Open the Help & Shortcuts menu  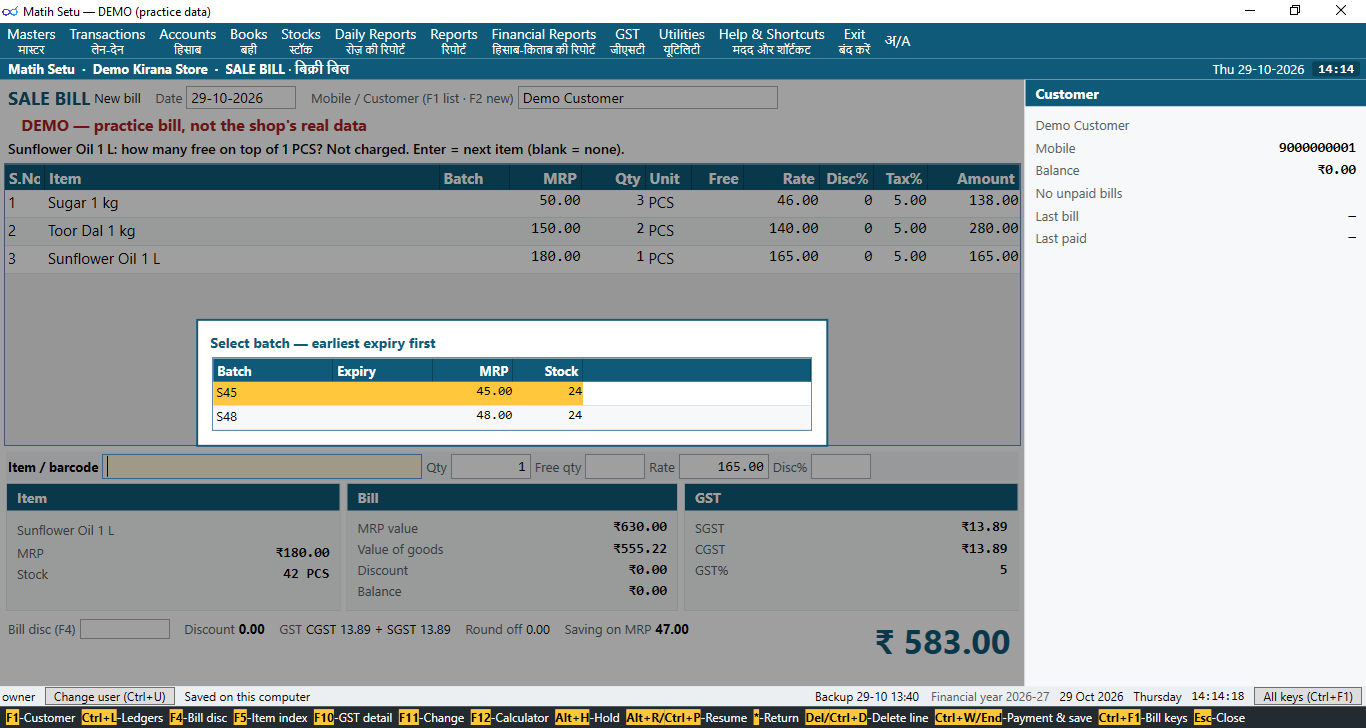point(772,41)
